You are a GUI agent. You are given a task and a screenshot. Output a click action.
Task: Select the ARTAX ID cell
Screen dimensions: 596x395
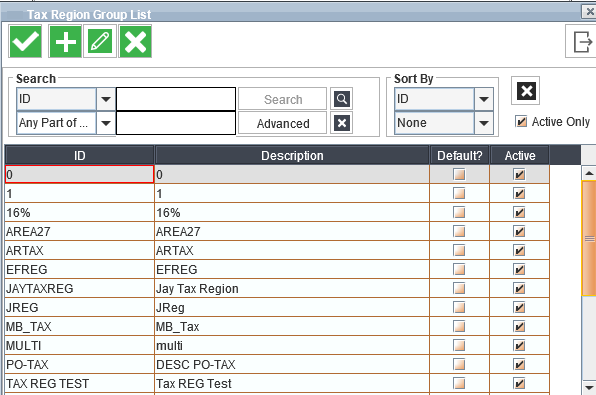(x=79, y=250)
